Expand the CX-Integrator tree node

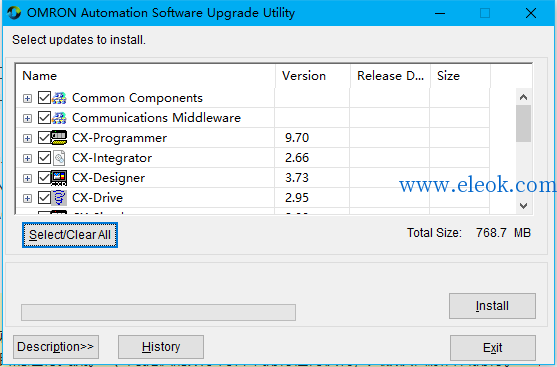(x=27, y=158)
